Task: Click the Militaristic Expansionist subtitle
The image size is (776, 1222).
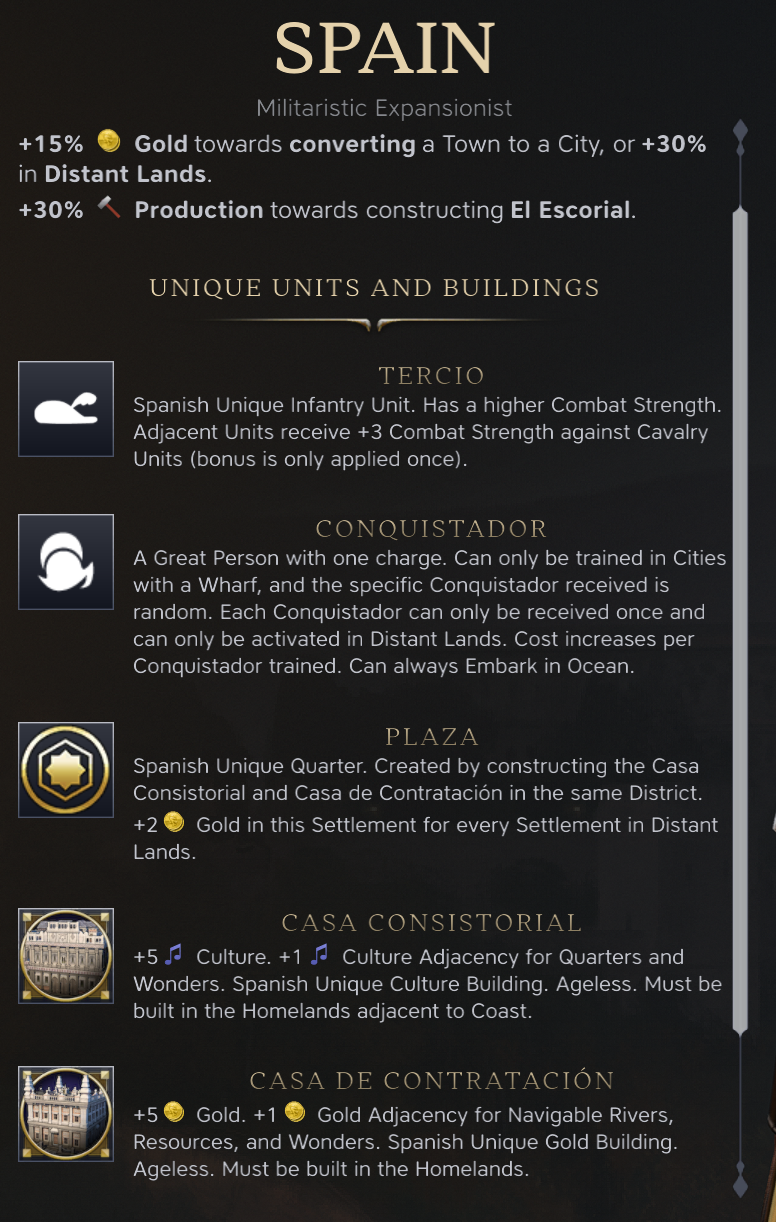Action: (x=384, y=107)
